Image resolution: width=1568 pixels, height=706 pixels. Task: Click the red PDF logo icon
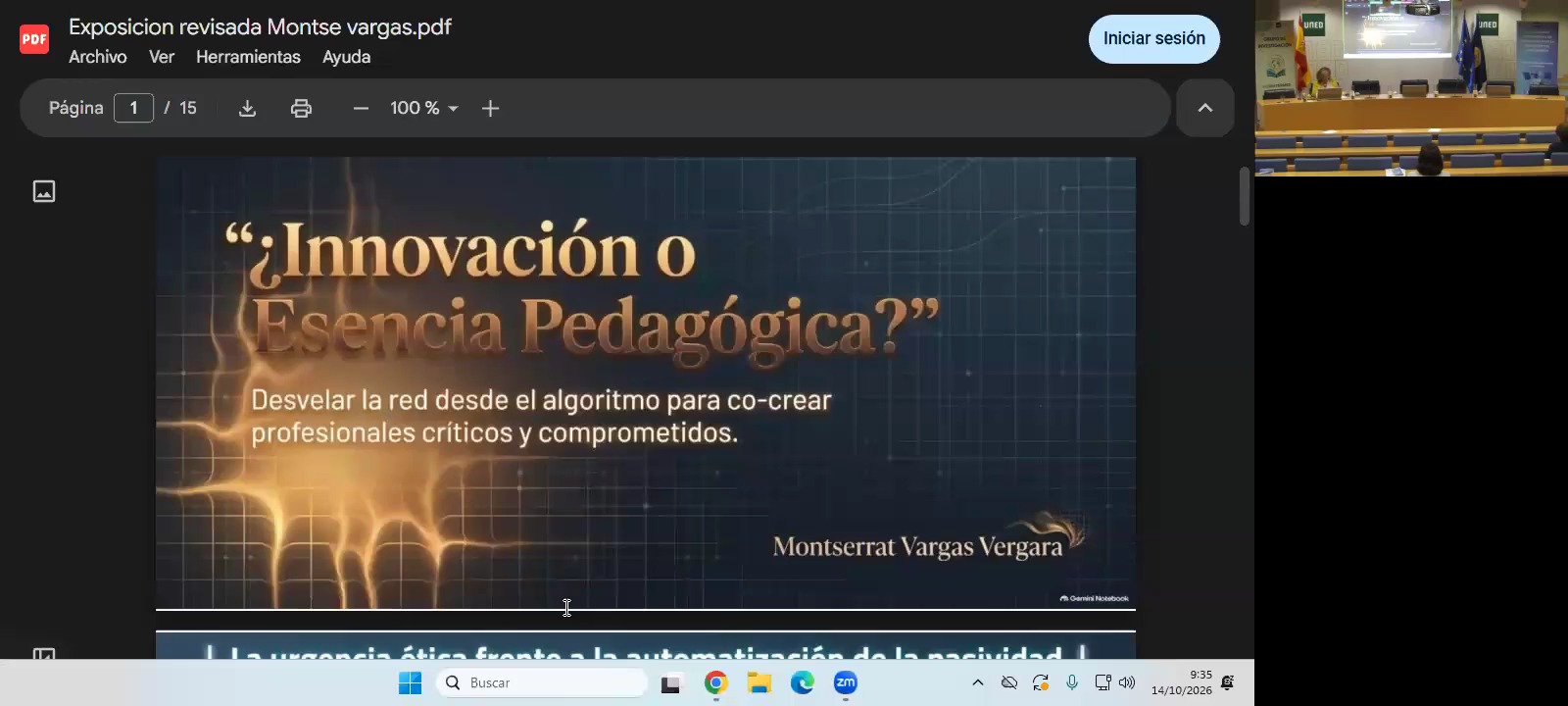tap(34, 39)
